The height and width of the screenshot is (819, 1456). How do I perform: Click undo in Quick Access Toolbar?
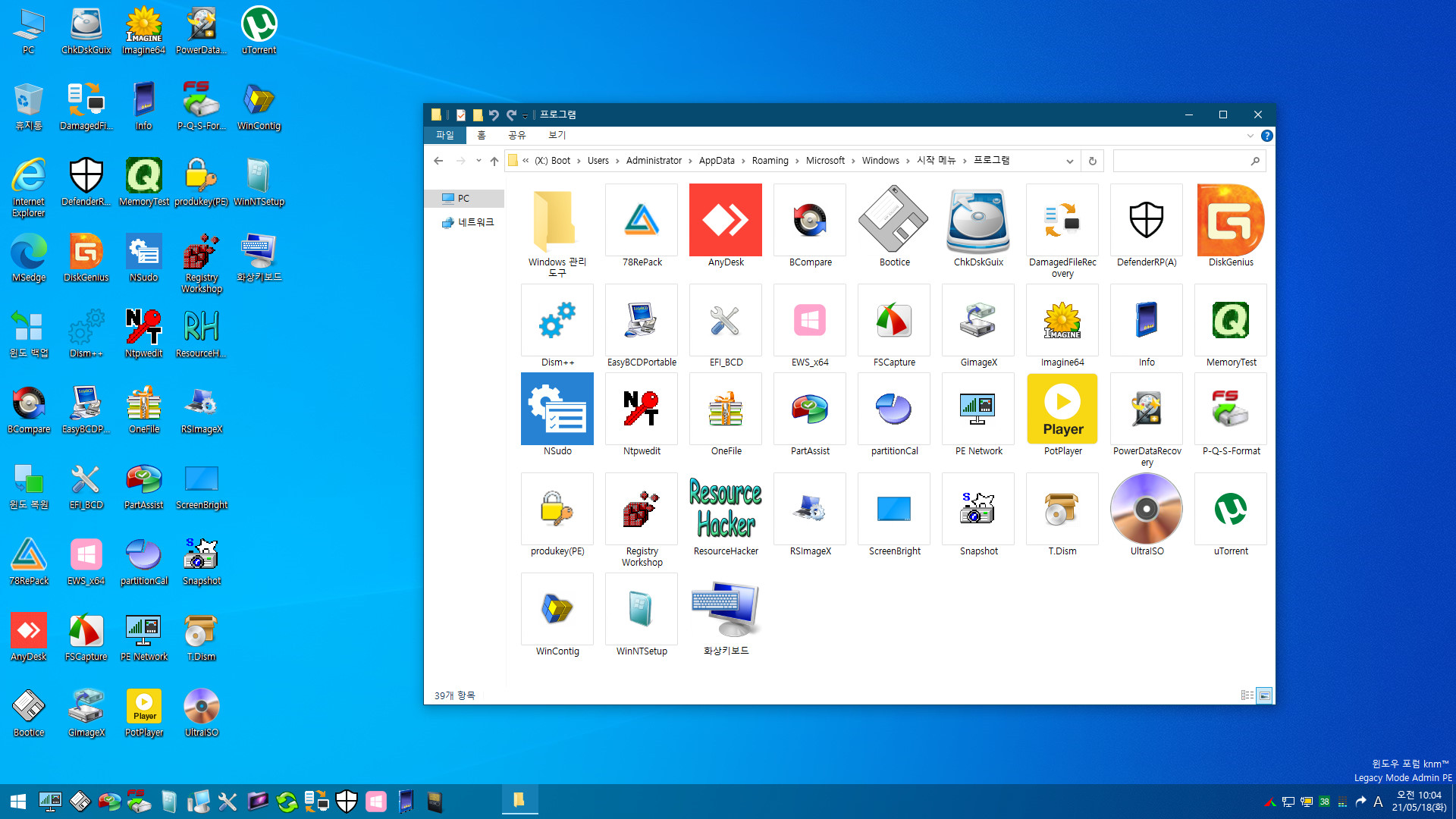[494, 115]
